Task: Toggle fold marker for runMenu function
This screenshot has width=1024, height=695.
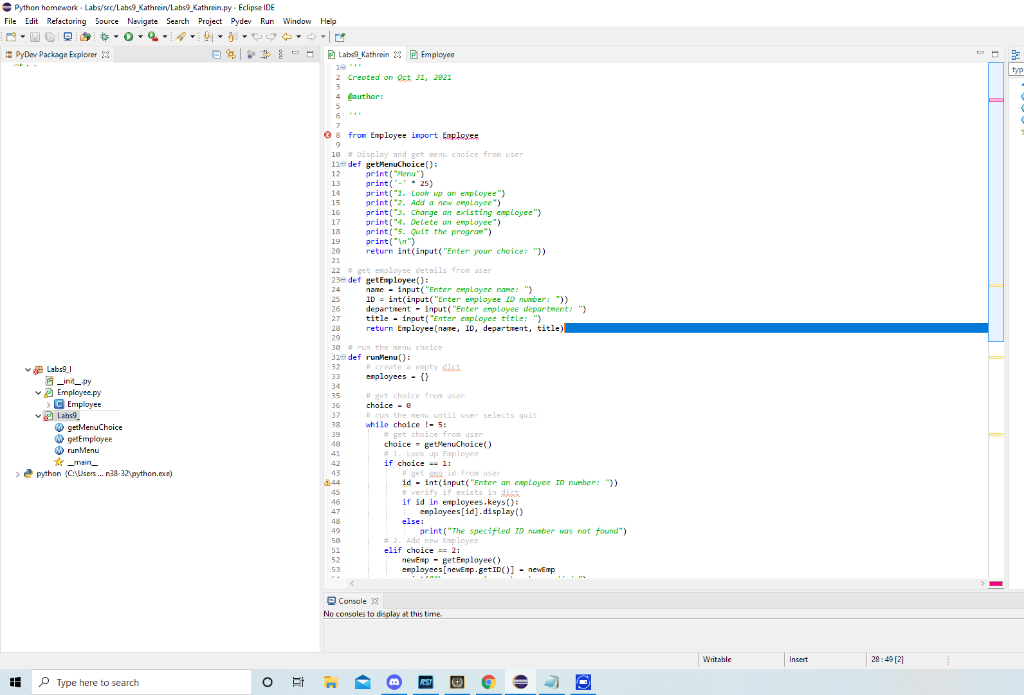Action: click(344, 357)
